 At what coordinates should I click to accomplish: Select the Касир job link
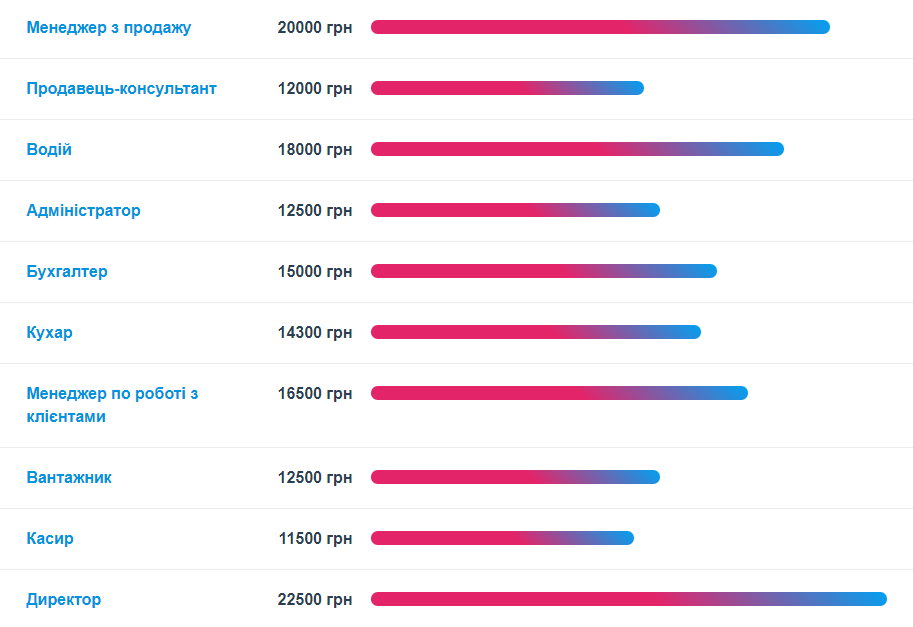(50, 538)
